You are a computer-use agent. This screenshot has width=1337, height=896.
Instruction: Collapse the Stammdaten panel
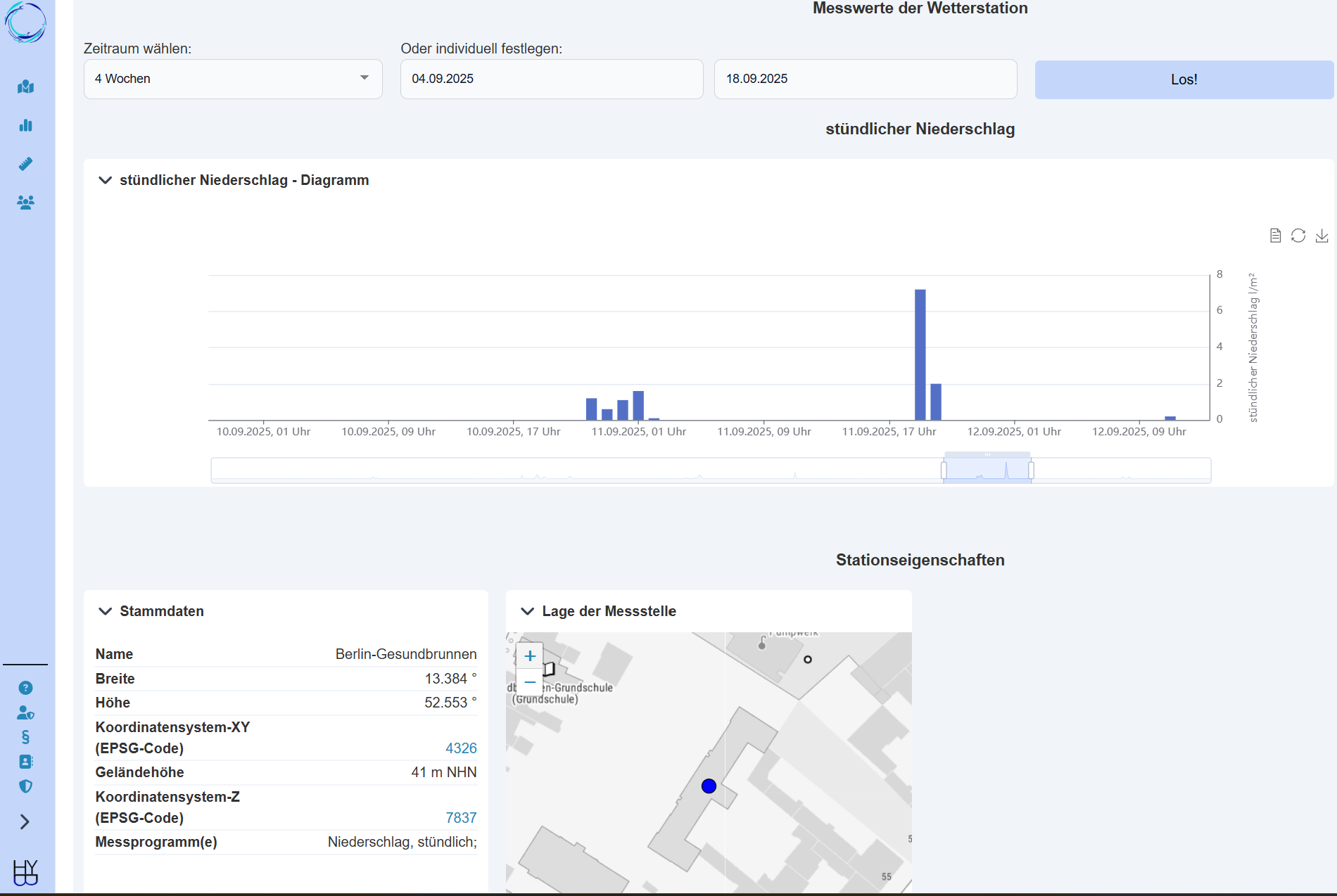[x=106, y=611]
